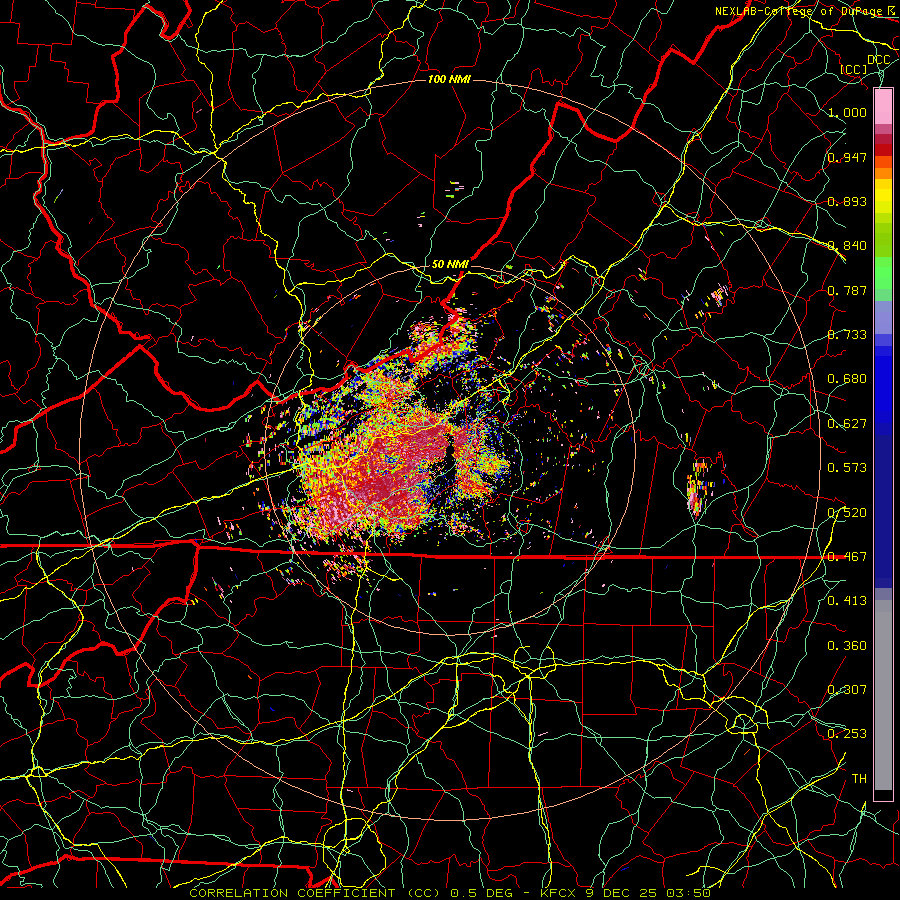The width and height of the screenshot is (900, 900).
Task: Select the 0.520 scale value
Action: 847,512
